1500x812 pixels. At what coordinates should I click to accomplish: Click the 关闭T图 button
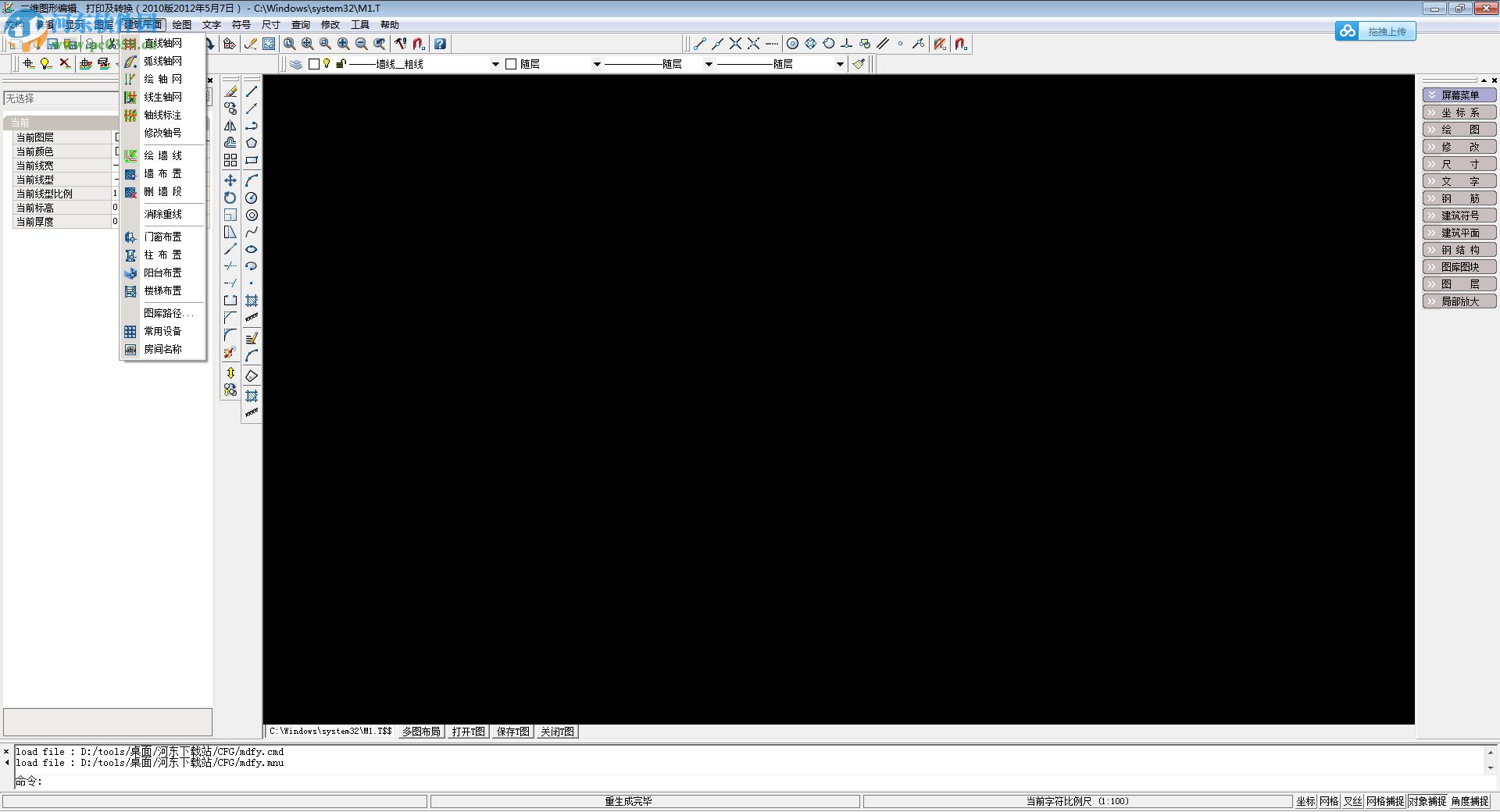[x=558, y=732]
